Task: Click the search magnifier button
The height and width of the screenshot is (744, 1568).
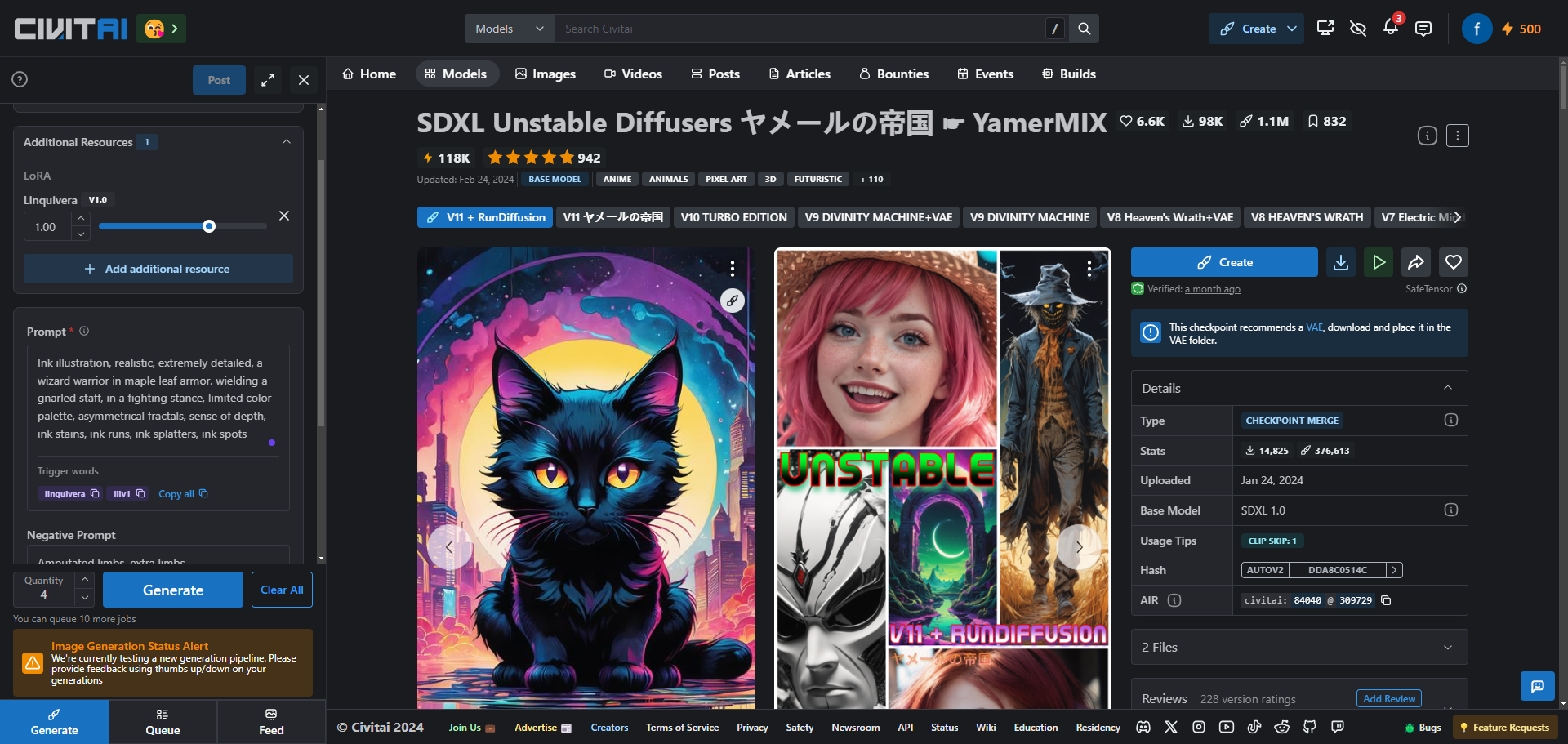Action: point(1084,29)
